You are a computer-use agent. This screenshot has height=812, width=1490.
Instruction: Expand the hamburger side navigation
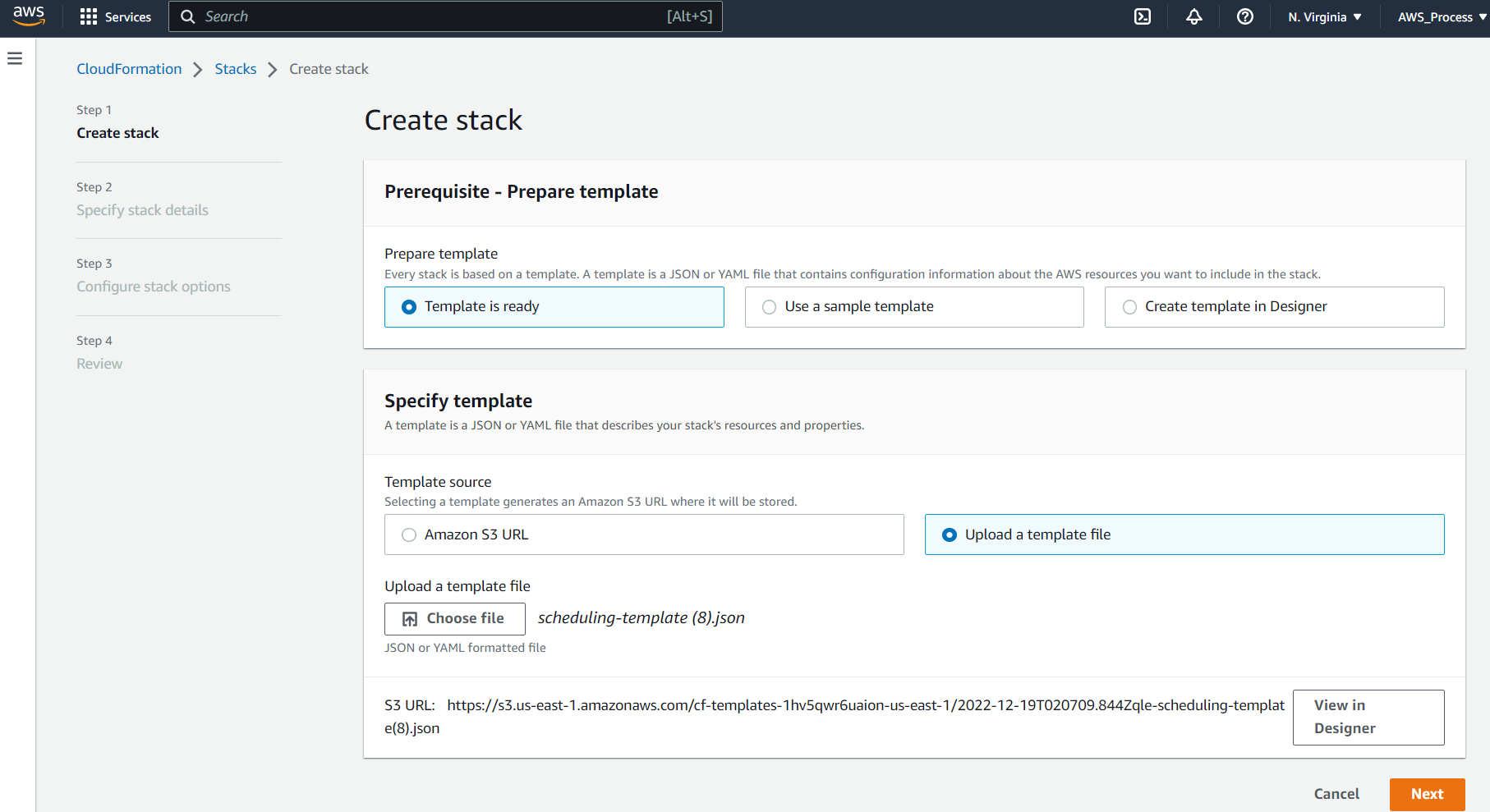click(x=15, y=58)
